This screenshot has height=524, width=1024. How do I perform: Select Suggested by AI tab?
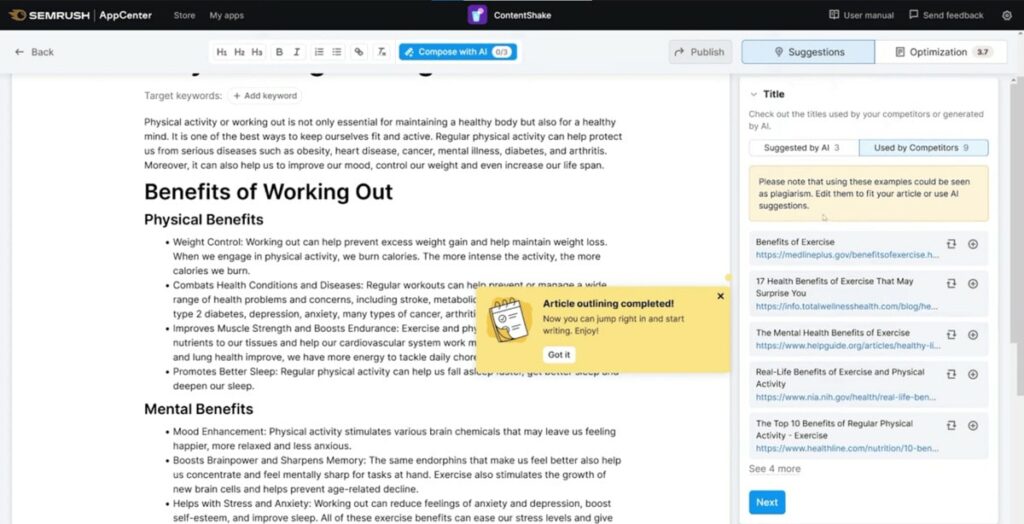tap(803, 148)
